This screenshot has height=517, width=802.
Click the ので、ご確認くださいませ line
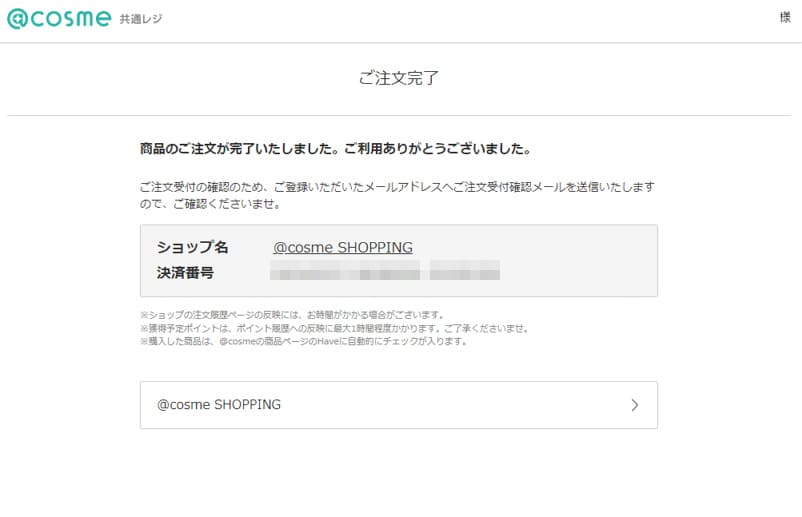click(210, 204)
